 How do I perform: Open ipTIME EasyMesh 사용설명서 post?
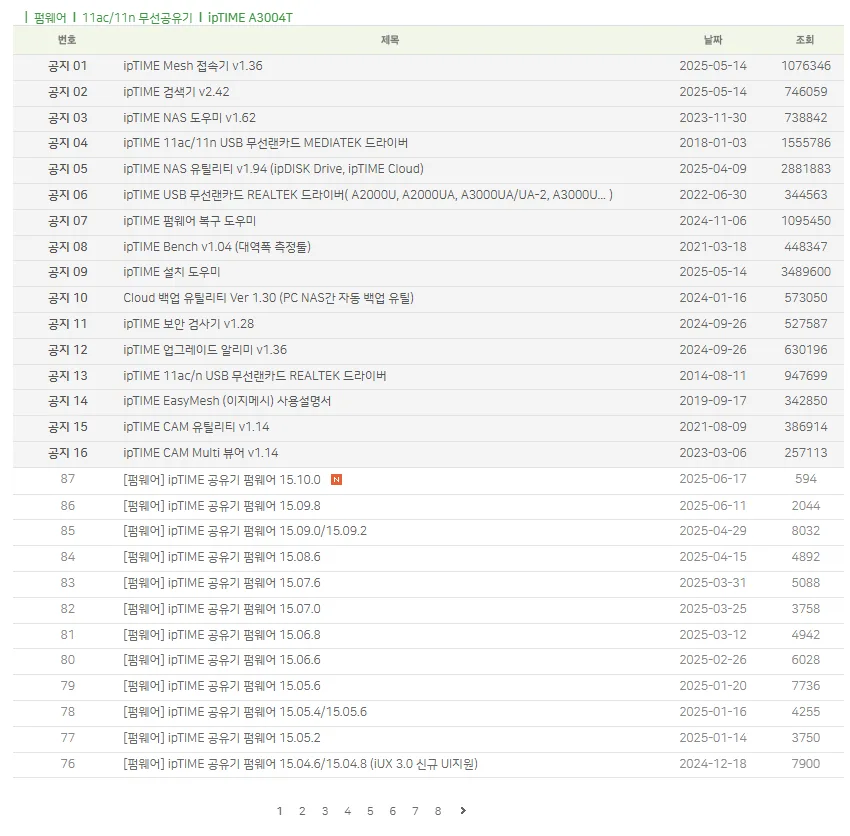click(x=227, y=401)
